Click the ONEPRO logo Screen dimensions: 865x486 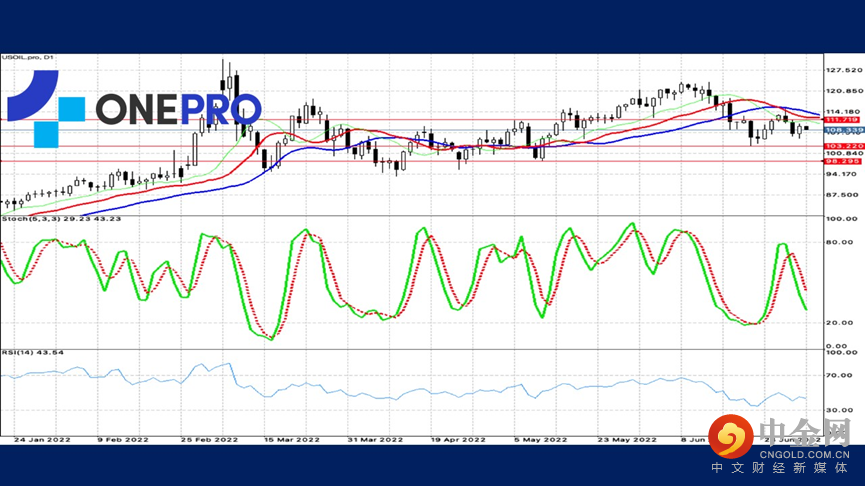click(x=135, y=108)
